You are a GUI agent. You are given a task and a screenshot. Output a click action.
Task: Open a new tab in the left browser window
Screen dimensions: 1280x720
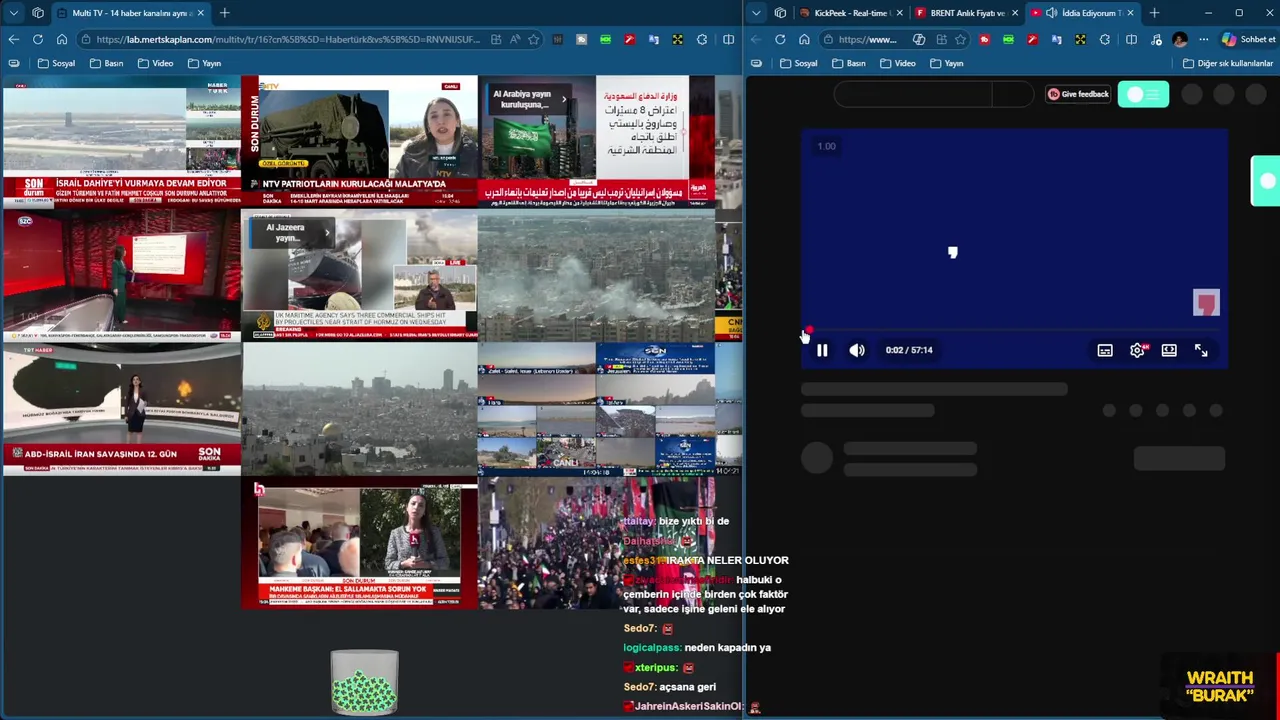224,13
